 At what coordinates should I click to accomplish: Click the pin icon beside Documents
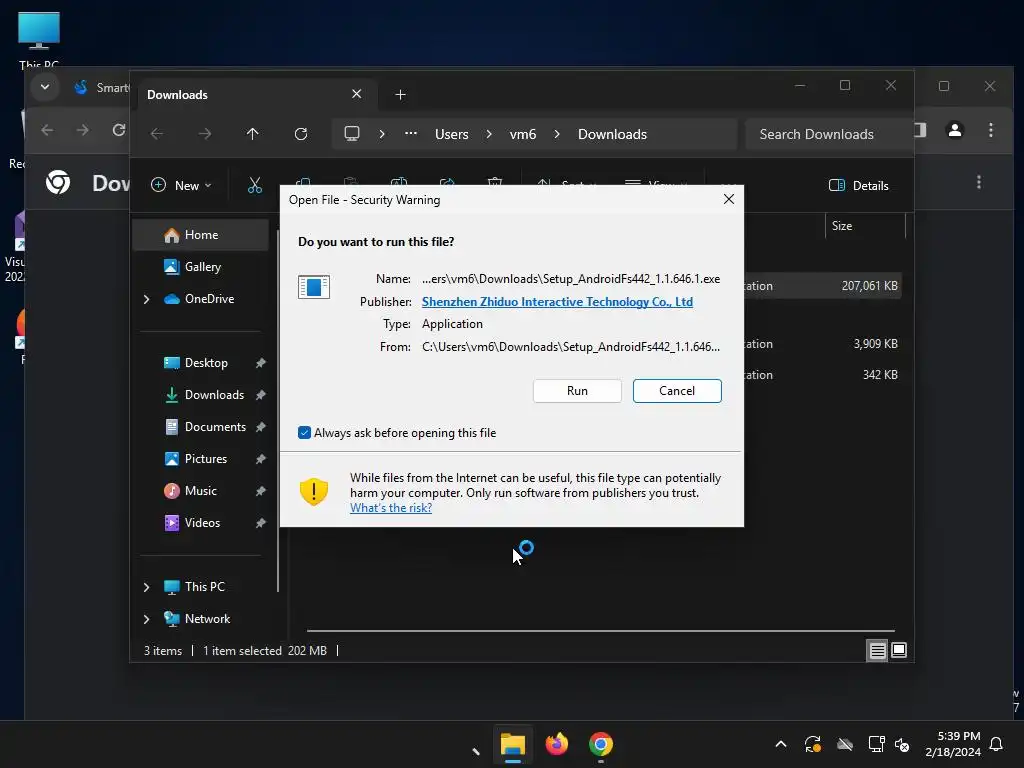click(x=261, y=426)
